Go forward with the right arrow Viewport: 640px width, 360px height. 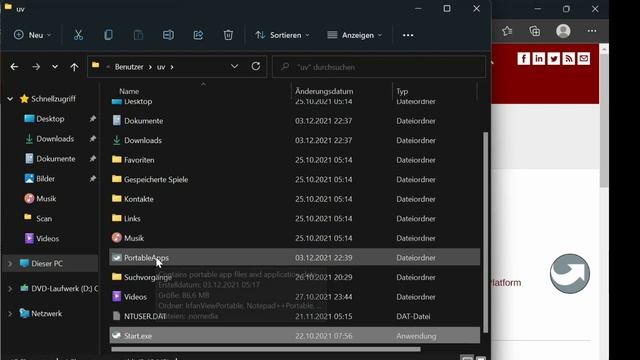pos(36,67)
